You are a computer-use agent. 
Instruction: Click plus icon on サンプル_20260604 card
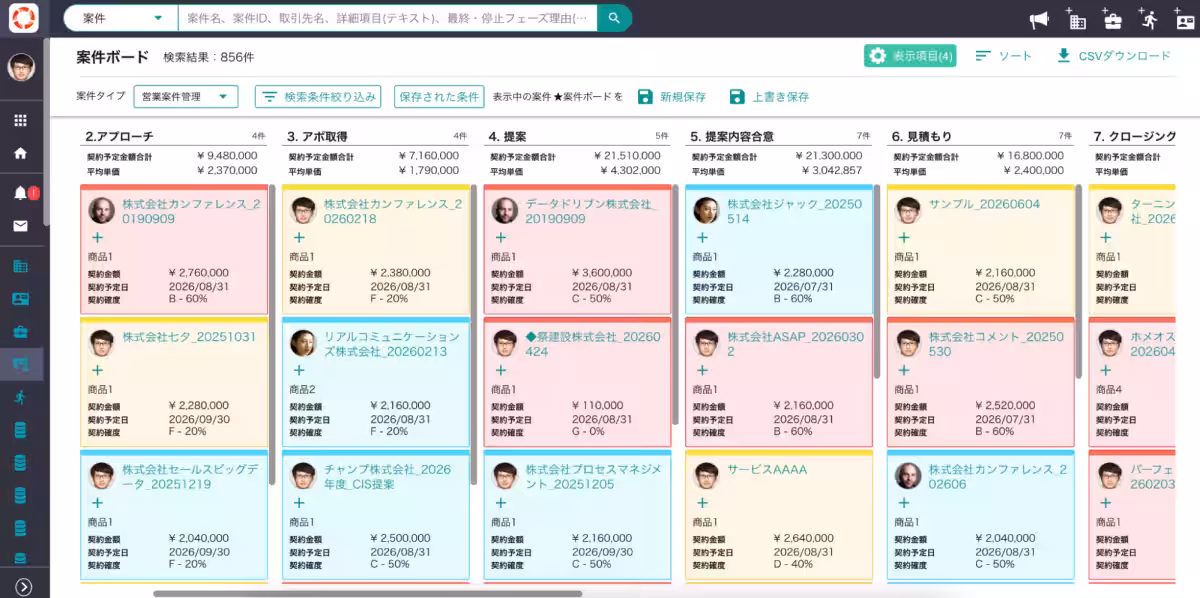point(904,238)
